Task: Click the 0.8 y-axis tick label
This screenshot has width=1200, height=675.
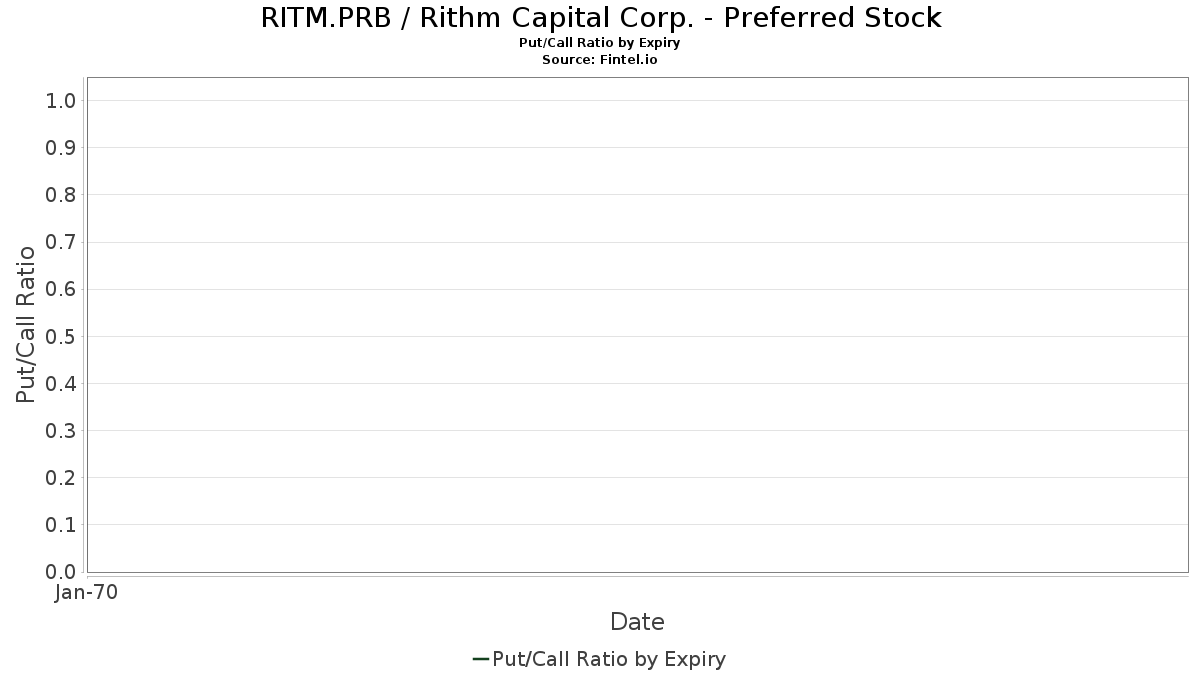Action: pos(61,195)
